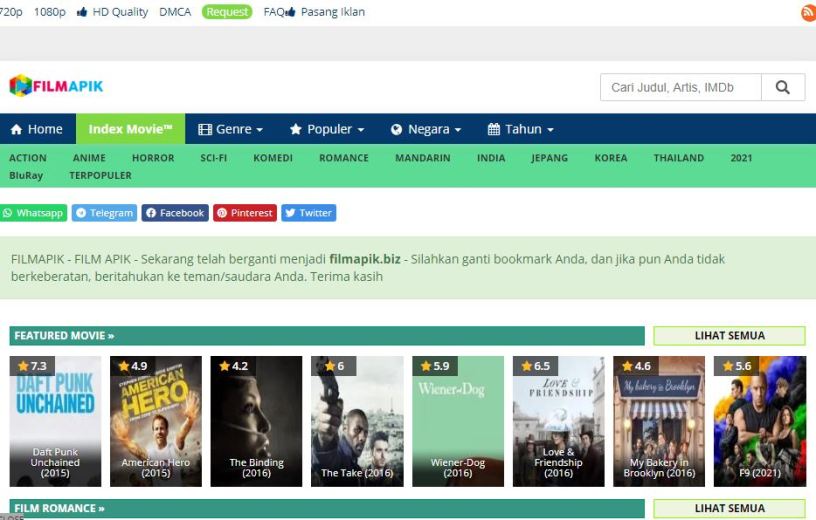
Task: Click the magnifier search icon
Action: (783, 87)
